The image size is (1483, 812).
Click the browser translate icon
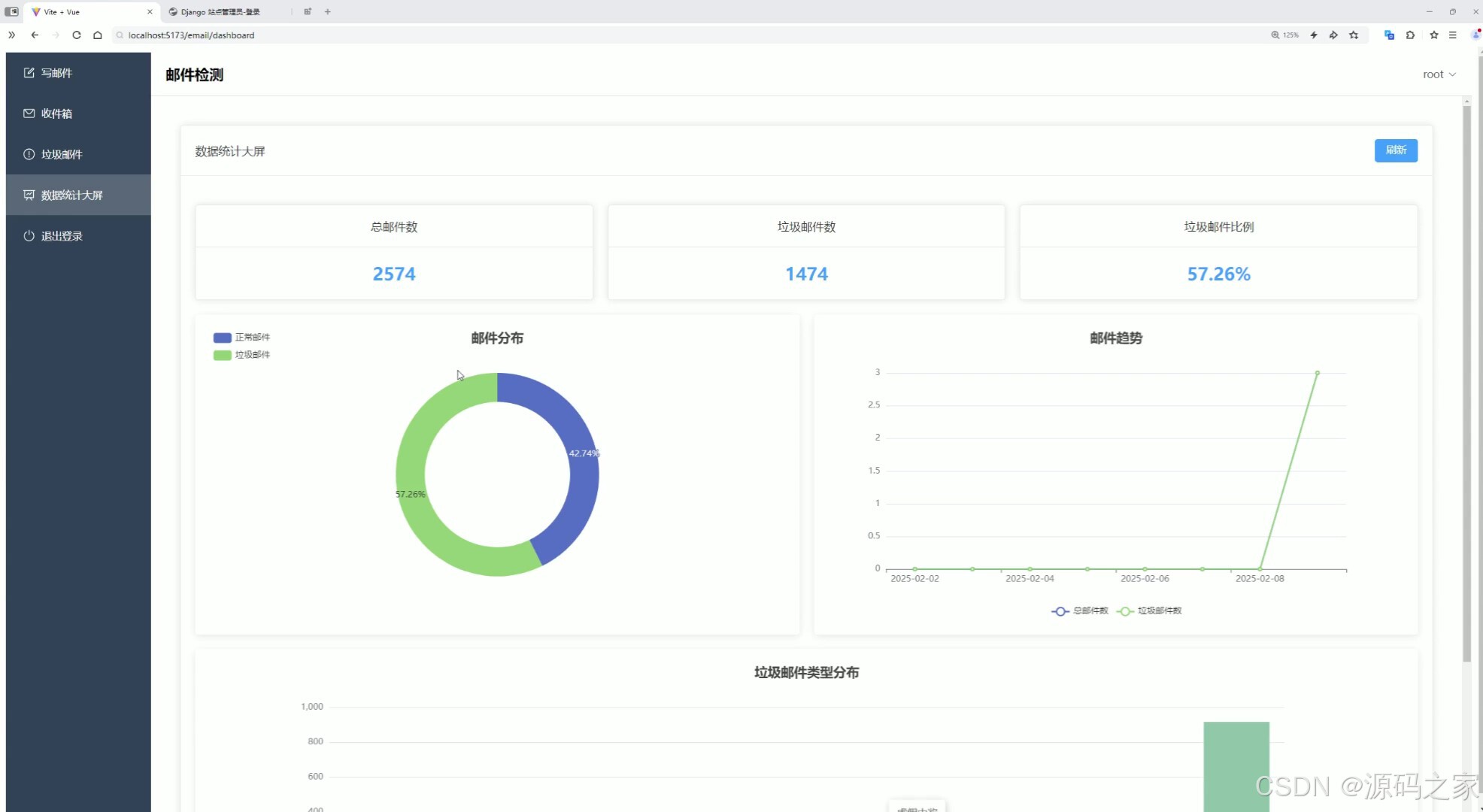pos(1389,35)
